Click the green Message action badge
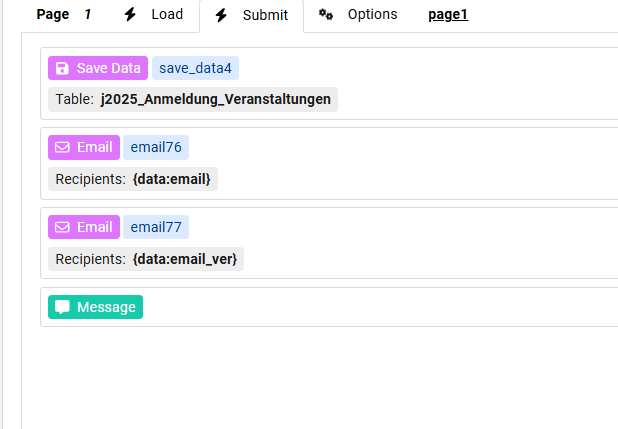Screen dimensions: 618x429 96,307
